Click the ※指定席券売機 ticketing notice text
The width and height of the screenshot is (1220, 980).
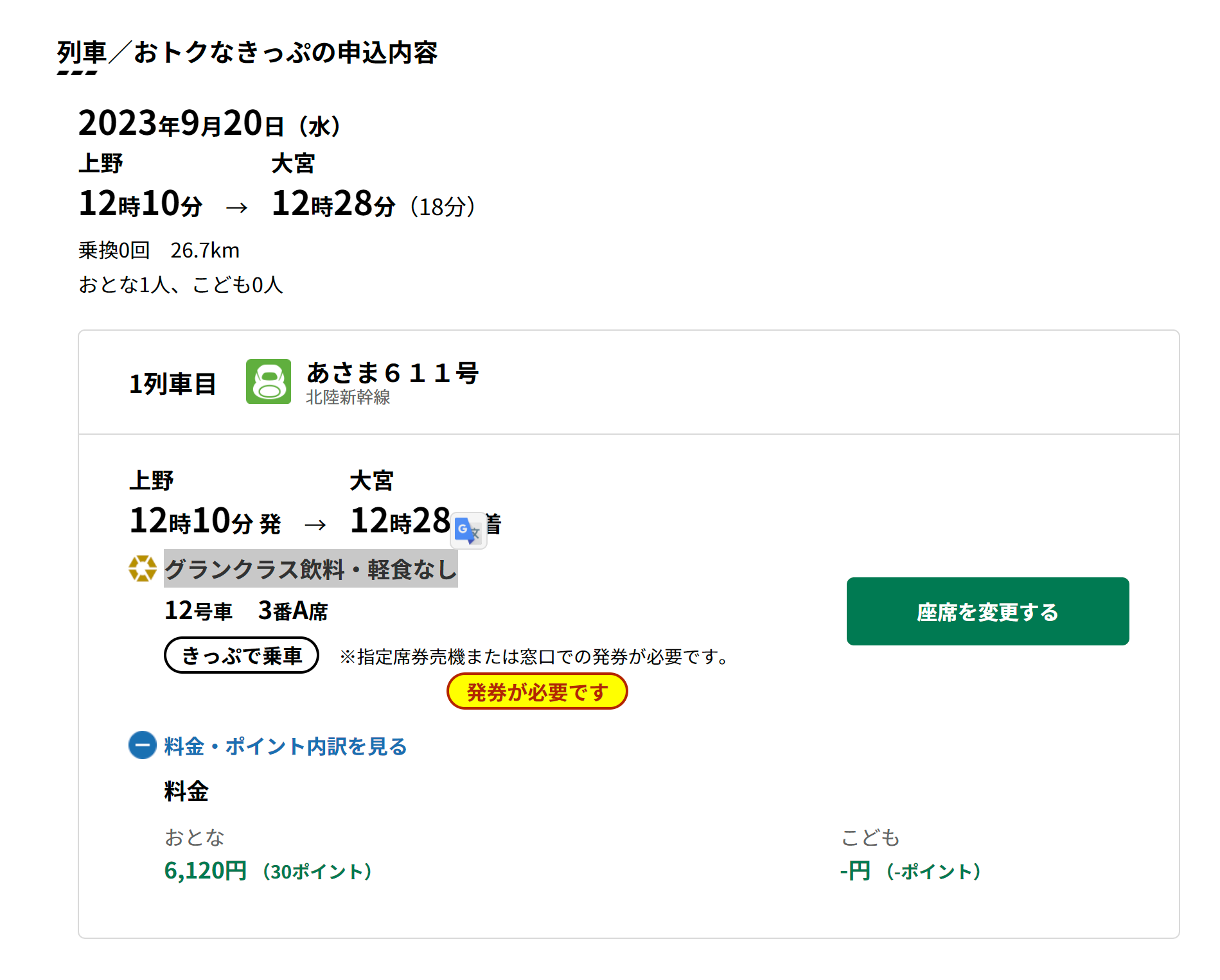[536, 657]
